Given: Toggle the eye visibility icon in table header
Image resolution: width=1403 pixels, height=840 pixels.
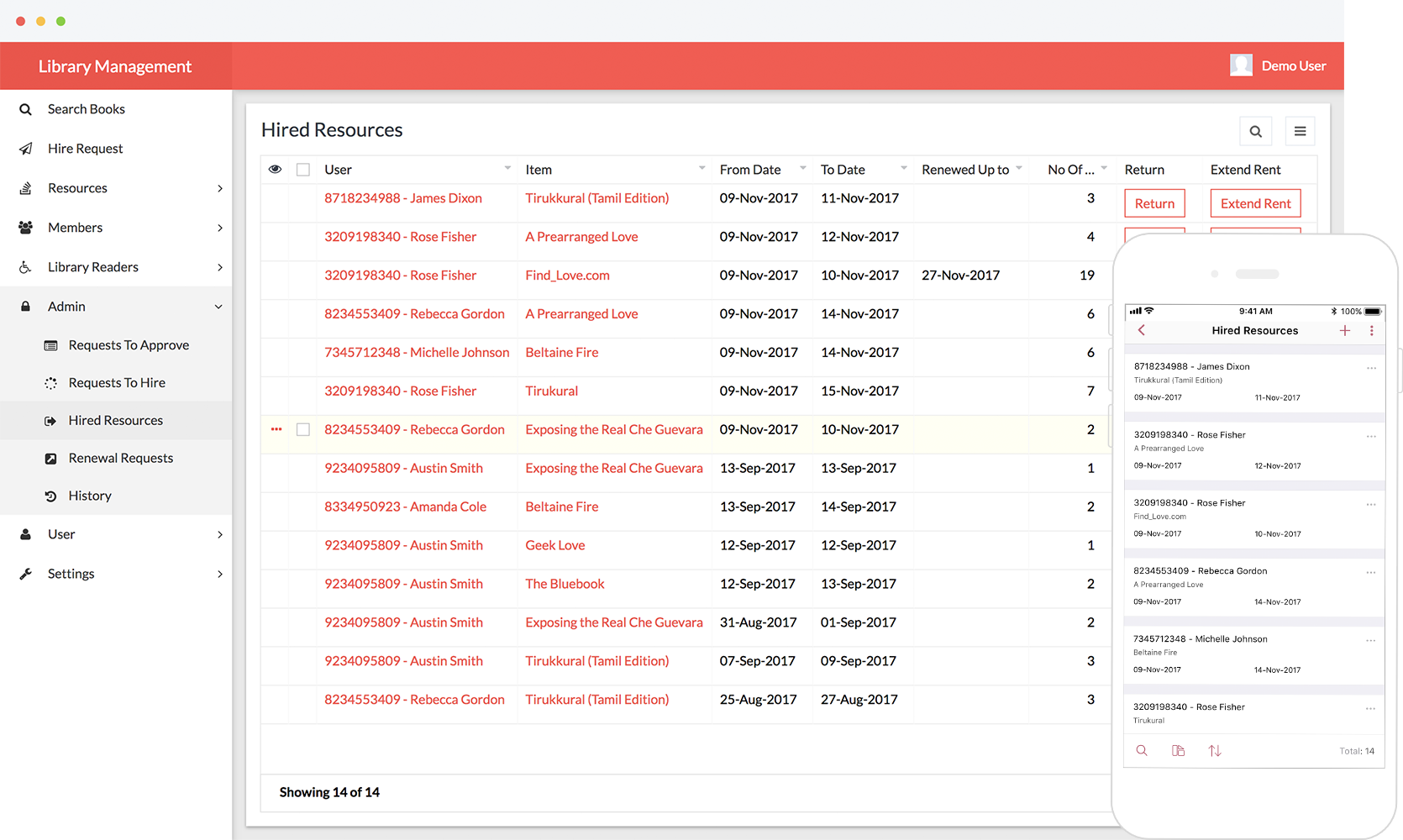Looking at the screenshot, I should pos(275,170).
